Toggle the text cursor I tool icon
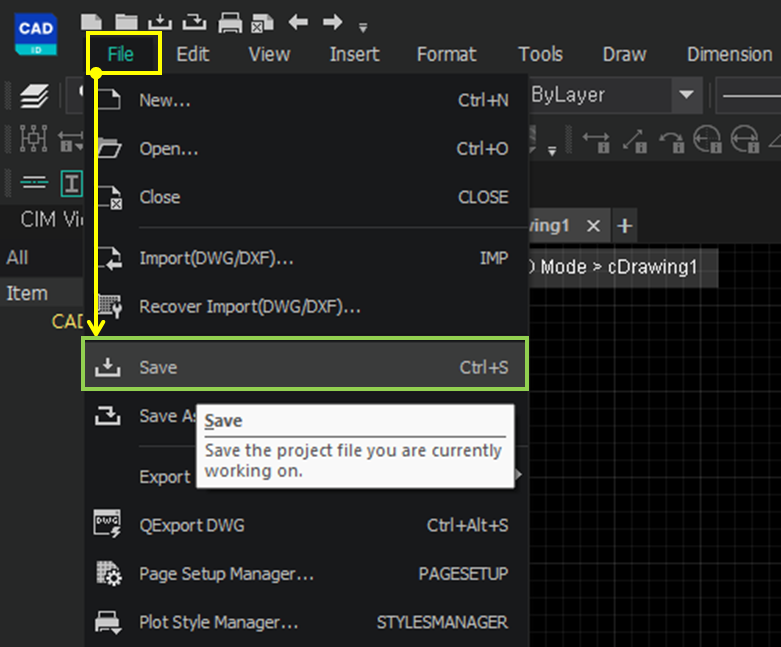Screen dimensions: 781x647 [x=71, y=183]
